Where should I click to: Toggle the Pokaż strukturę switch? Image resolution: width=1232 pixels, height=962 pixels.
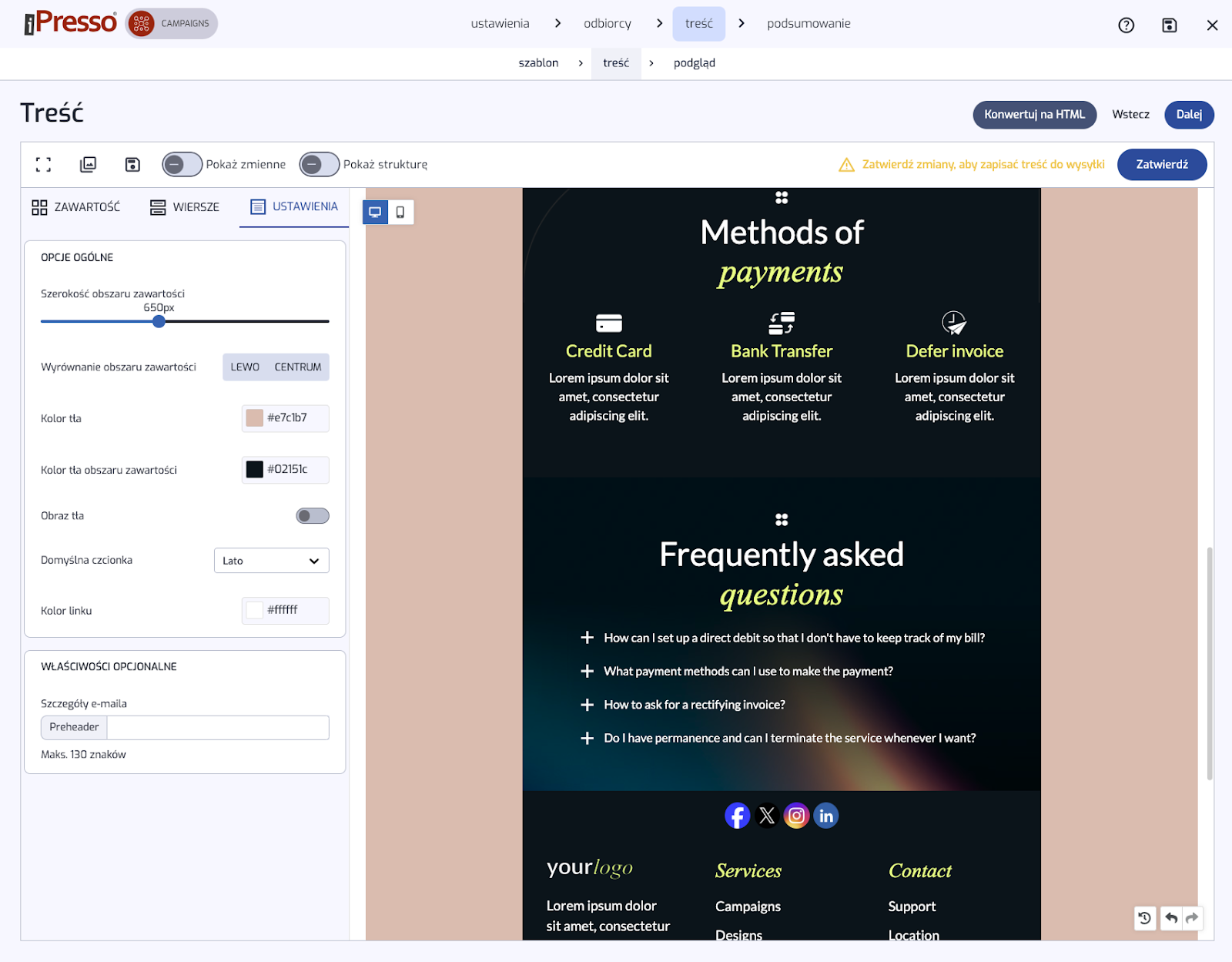coord(319,164)
